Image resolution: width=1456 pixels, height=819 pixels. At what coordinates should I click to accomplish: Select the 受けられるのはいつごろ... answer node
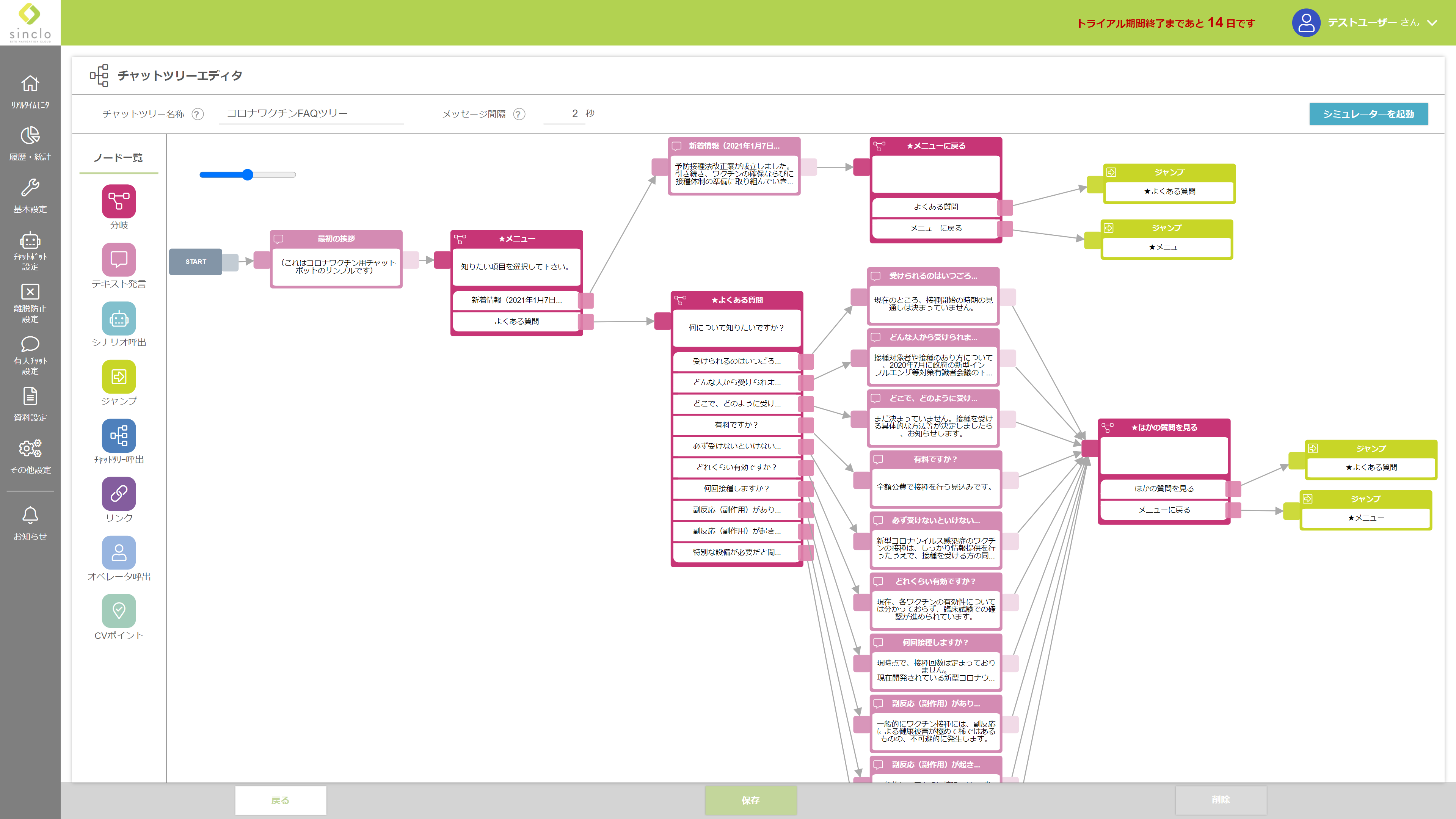(x=933, y=296)
